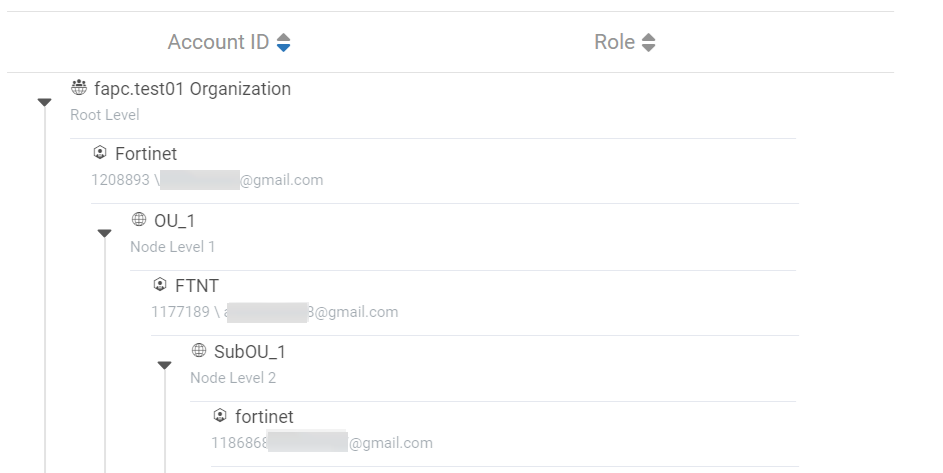Click the Account ID column header
Image resolution: width=943 pixels, height=473 pixels.
coord(218,42)
